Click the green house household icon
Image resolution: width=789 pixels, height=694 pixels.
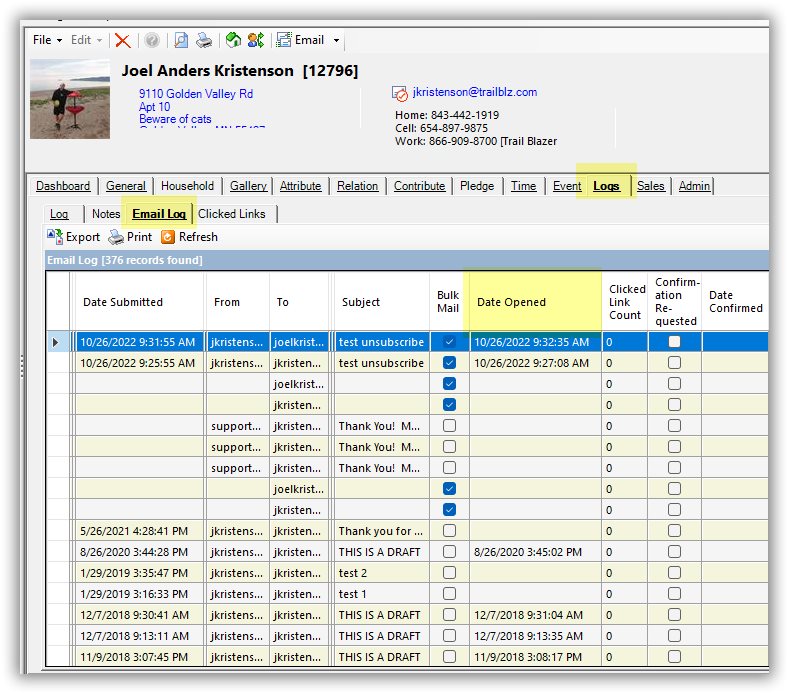click(x=233, y=40)
